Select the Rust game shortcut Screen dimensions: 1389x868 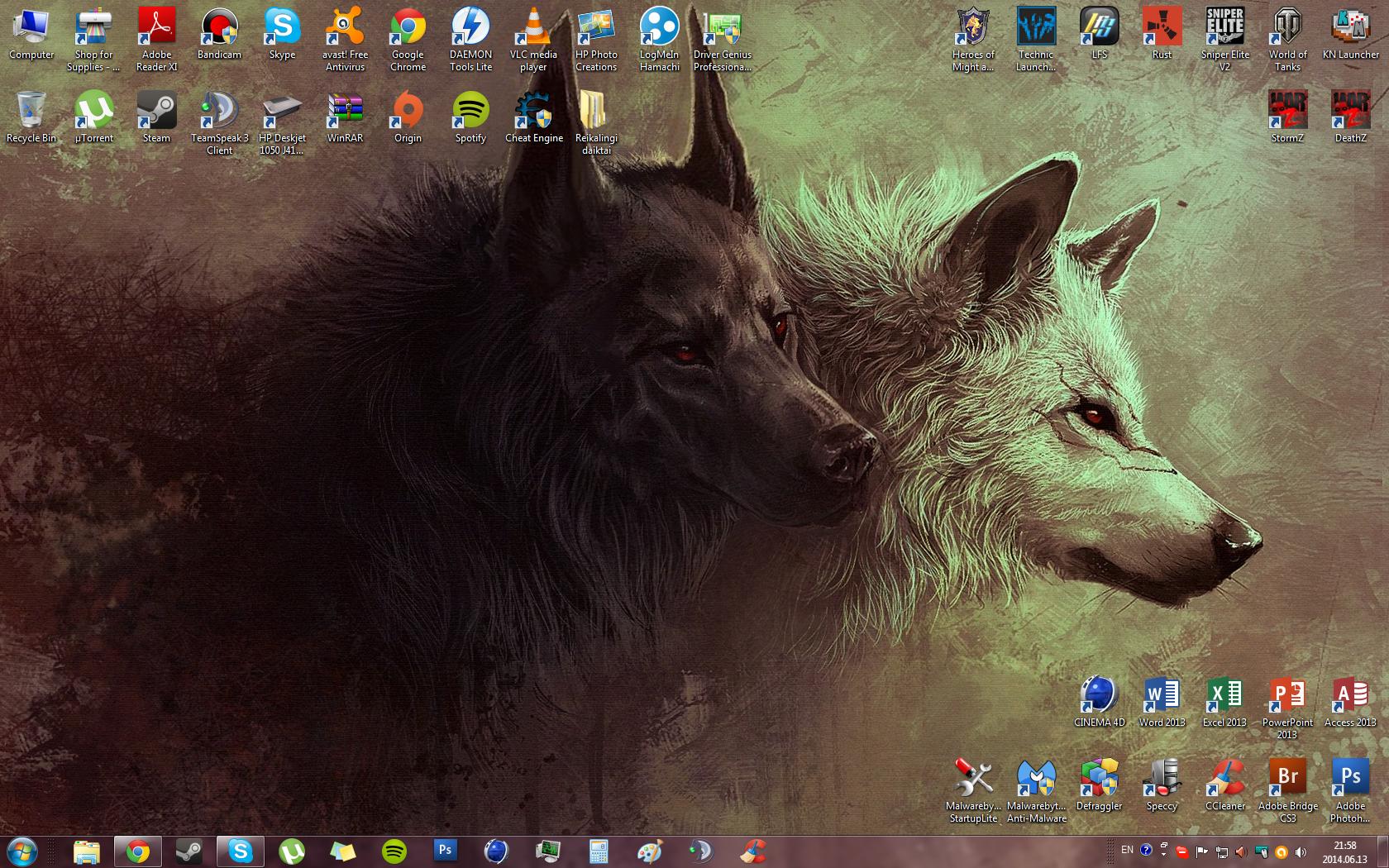[1162, 36]
